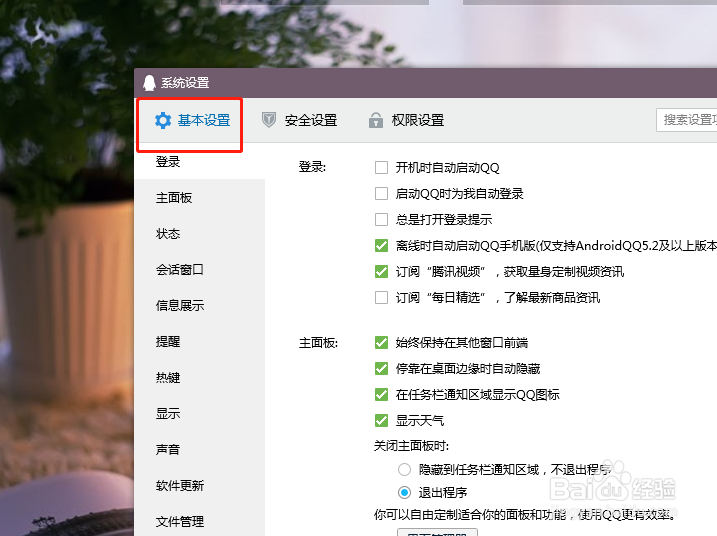Click the 系统设置 window title text

pyautogui.click(x=185, y=83)
